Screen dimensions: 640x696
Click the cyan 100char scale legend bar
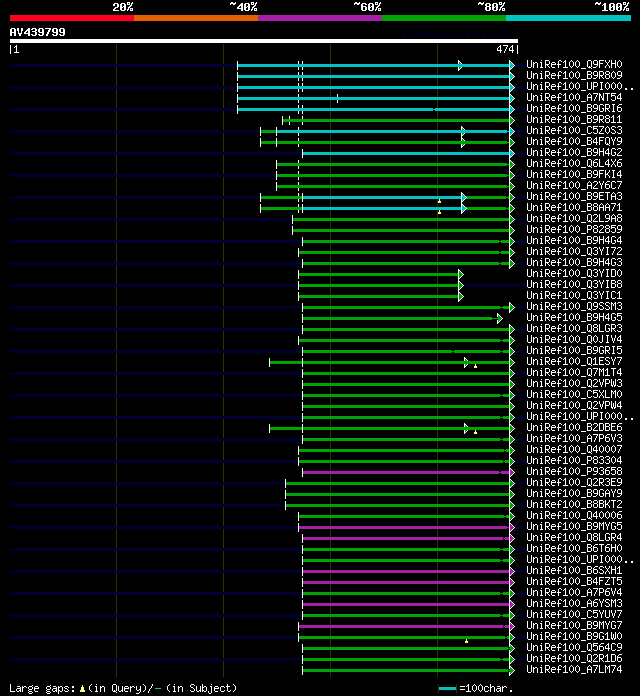click(x=447, y=688)
